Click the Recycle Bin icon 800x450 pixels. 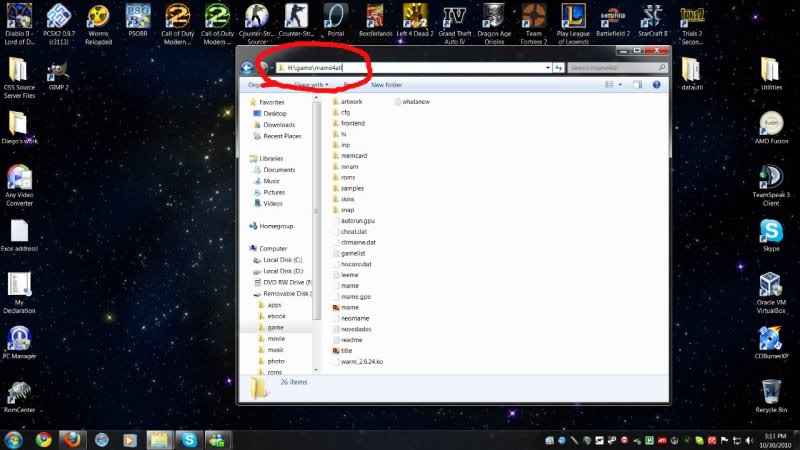(x=770, y=392)
